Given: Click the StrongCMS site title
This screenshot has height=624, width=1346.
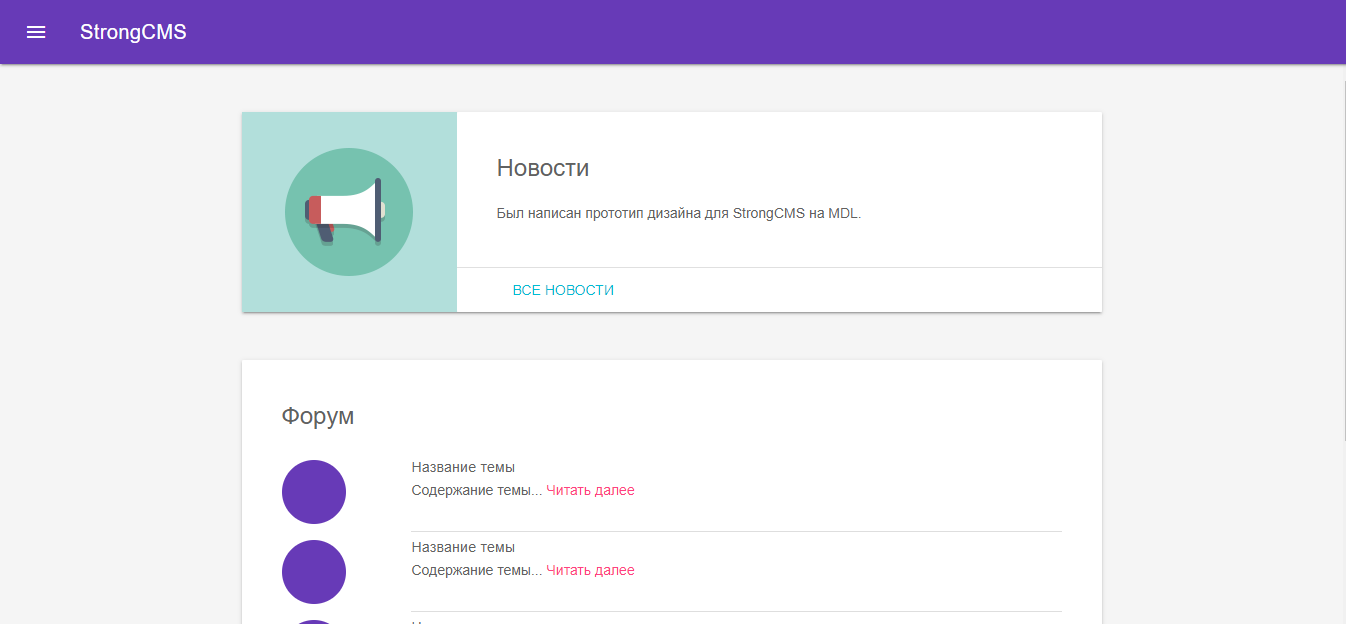Looking at the screenshot, I should (x=133, y=32).
